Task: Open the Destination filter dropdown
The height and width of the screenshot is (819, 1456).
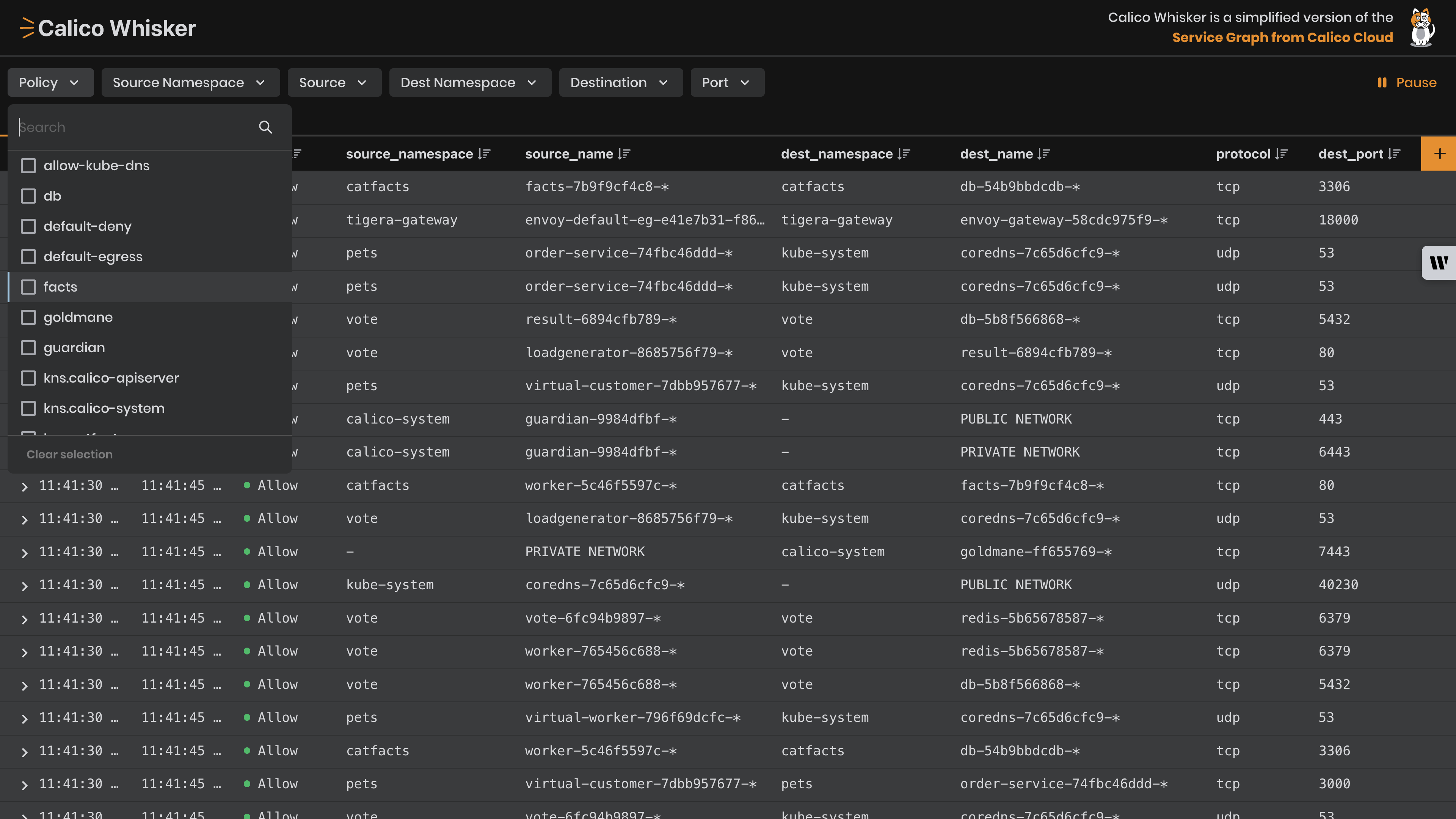Action: [x=621, y=83]
